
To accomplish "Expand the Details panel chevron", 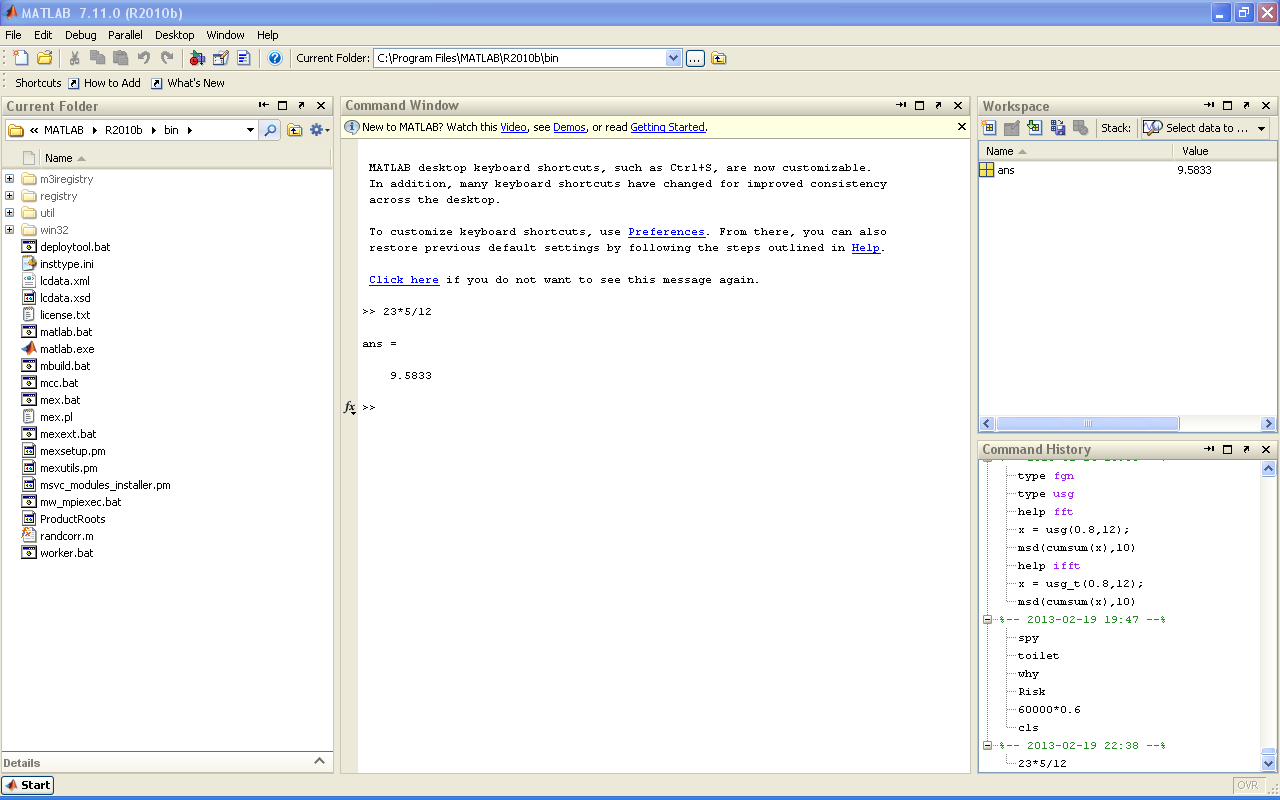I will coord(319,761).
